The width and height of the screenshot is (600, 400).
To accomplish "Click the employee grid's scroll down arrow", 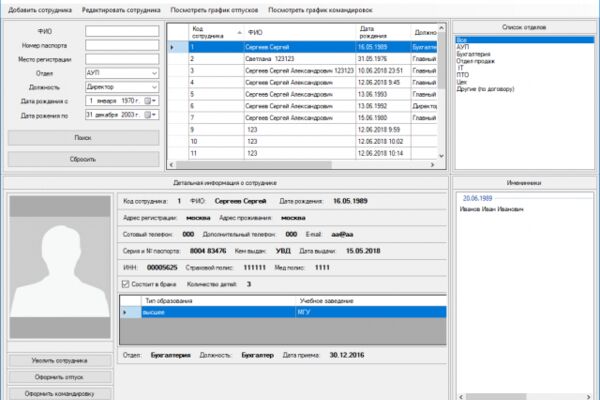I will click(441, 156).
